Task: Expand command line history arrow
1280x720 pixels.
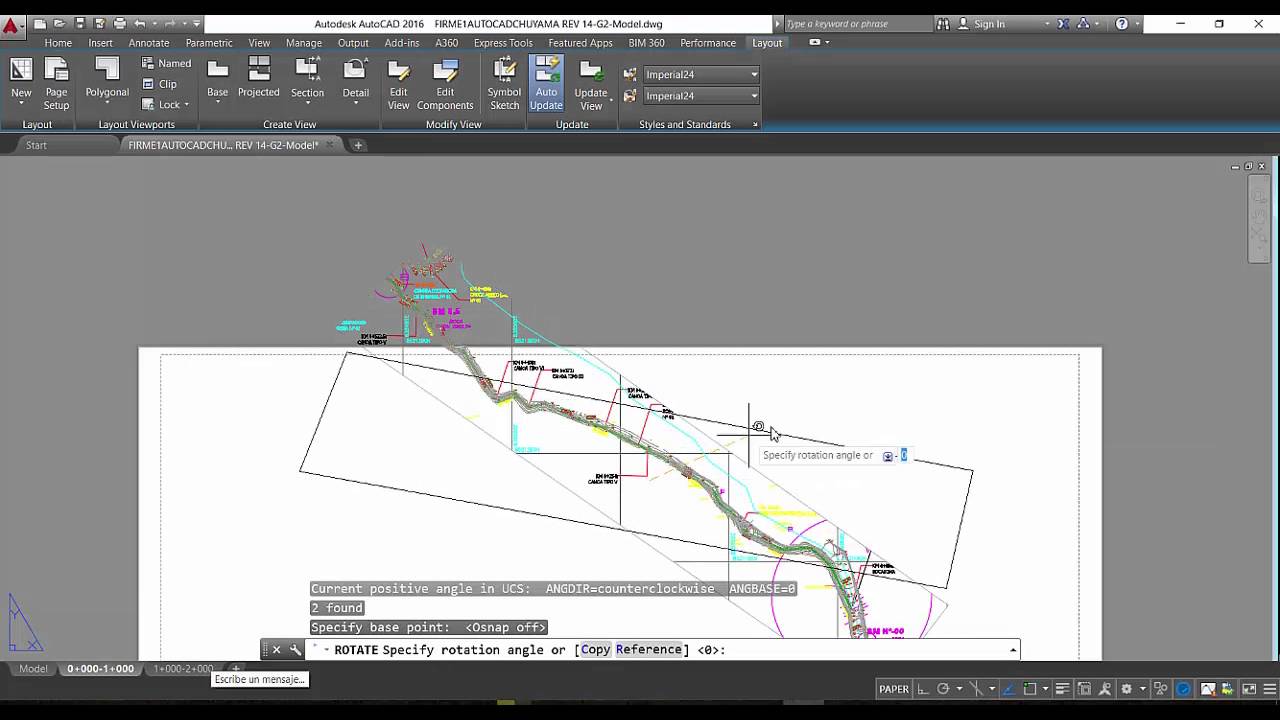Action: click(x=1013, y=650)
